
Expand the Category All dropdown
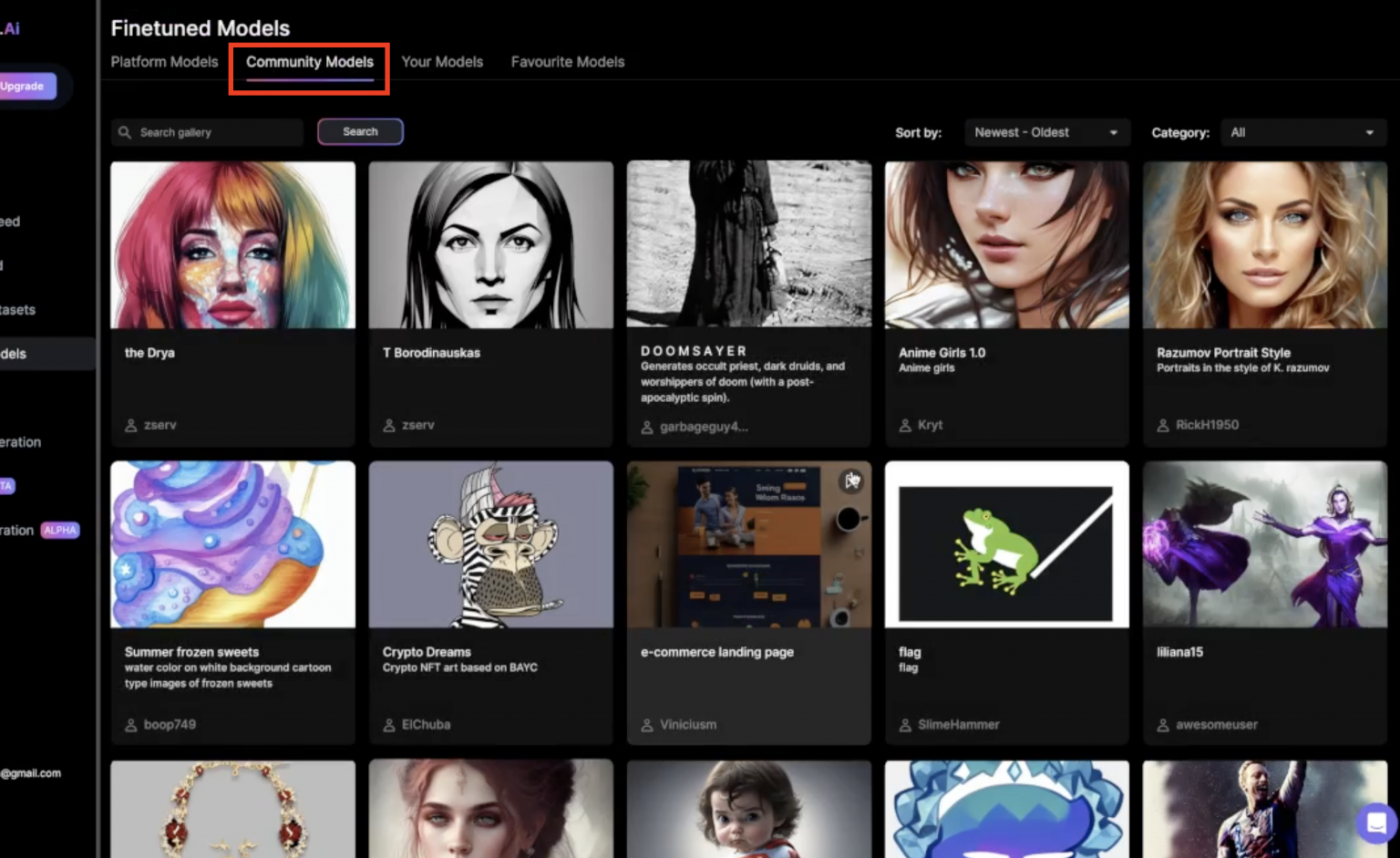point(1302,132)
